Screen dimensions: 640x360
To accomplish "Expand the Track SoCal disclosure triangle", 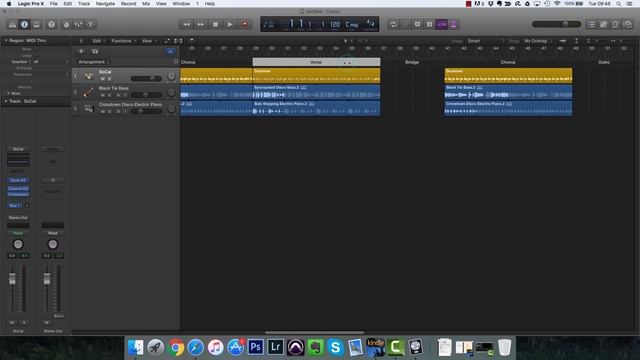I will 6,101.
